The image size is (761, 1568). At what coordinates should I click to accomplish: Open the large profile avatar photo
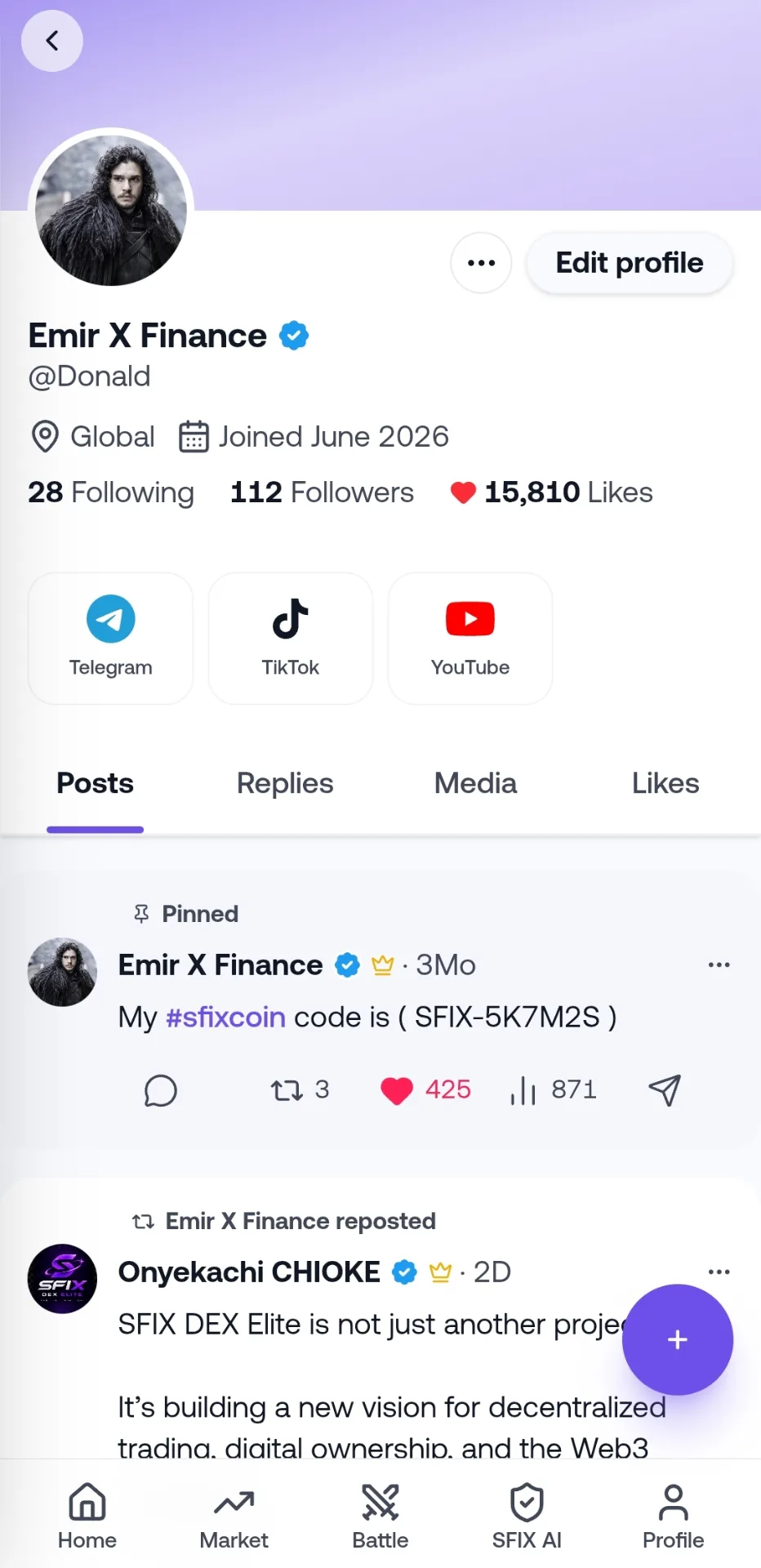tap(111, 211)
